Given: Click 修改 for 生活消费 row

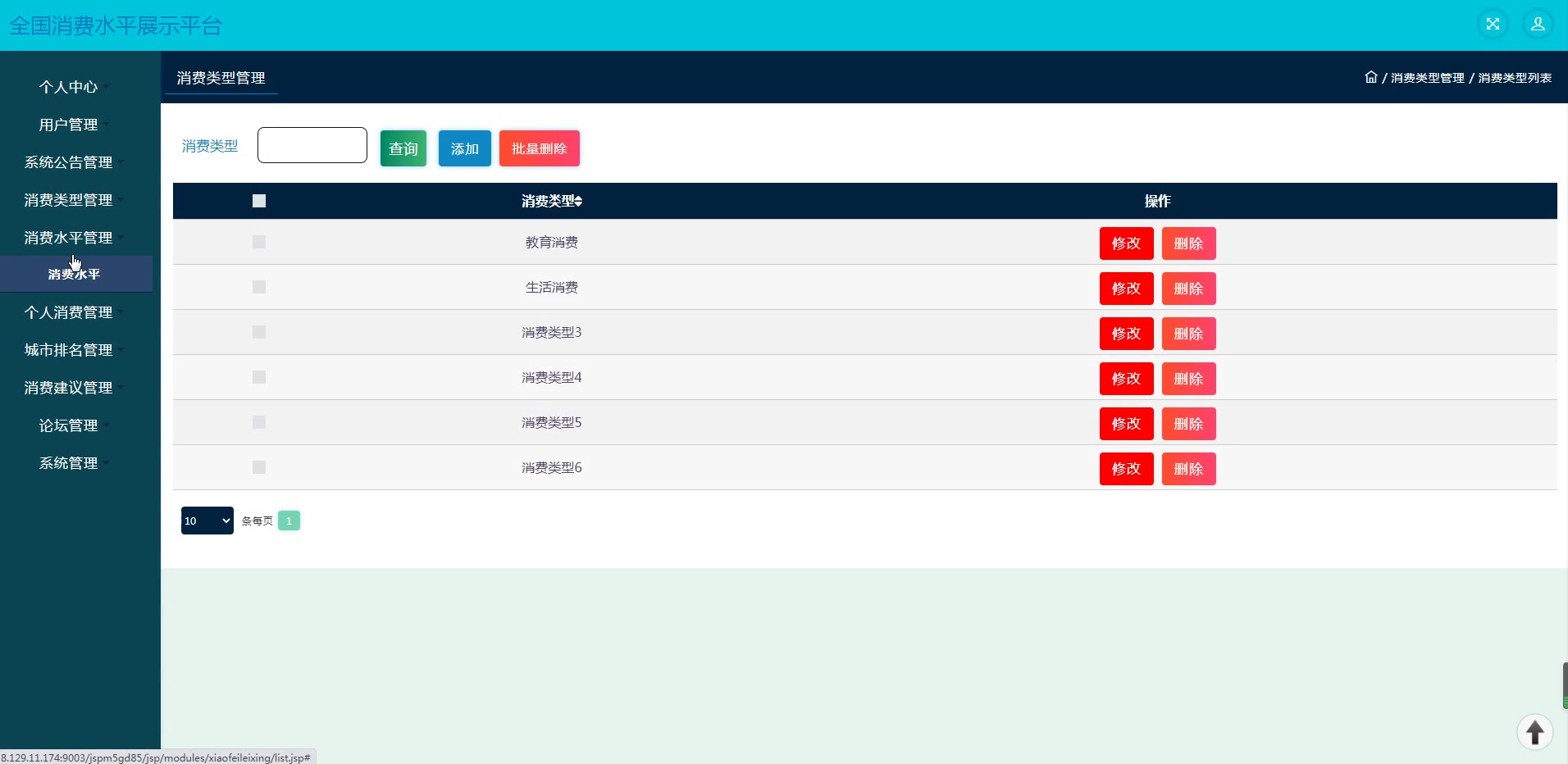Looking at the screenshot, I should 1127,289.
